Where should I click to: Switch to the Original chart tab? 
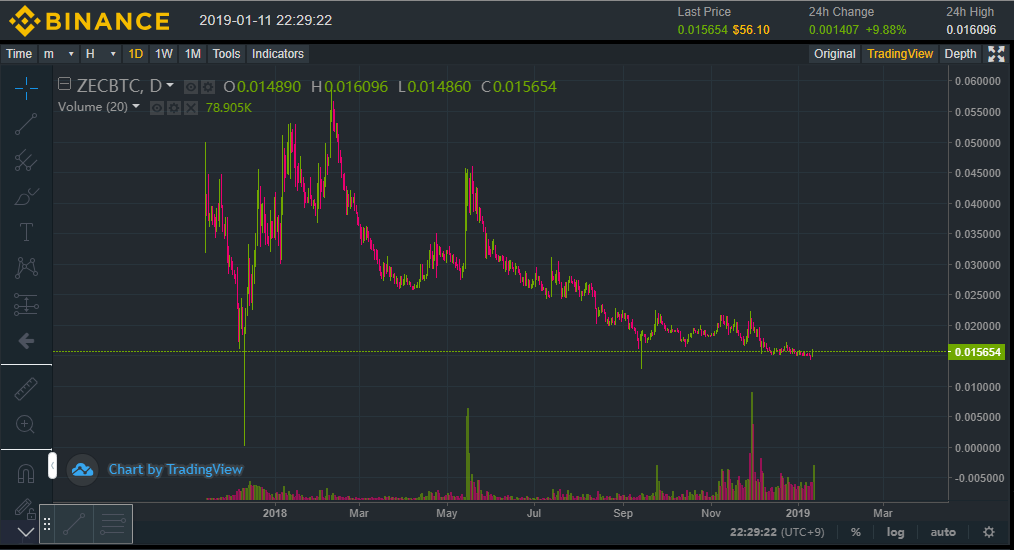(834, 54)
